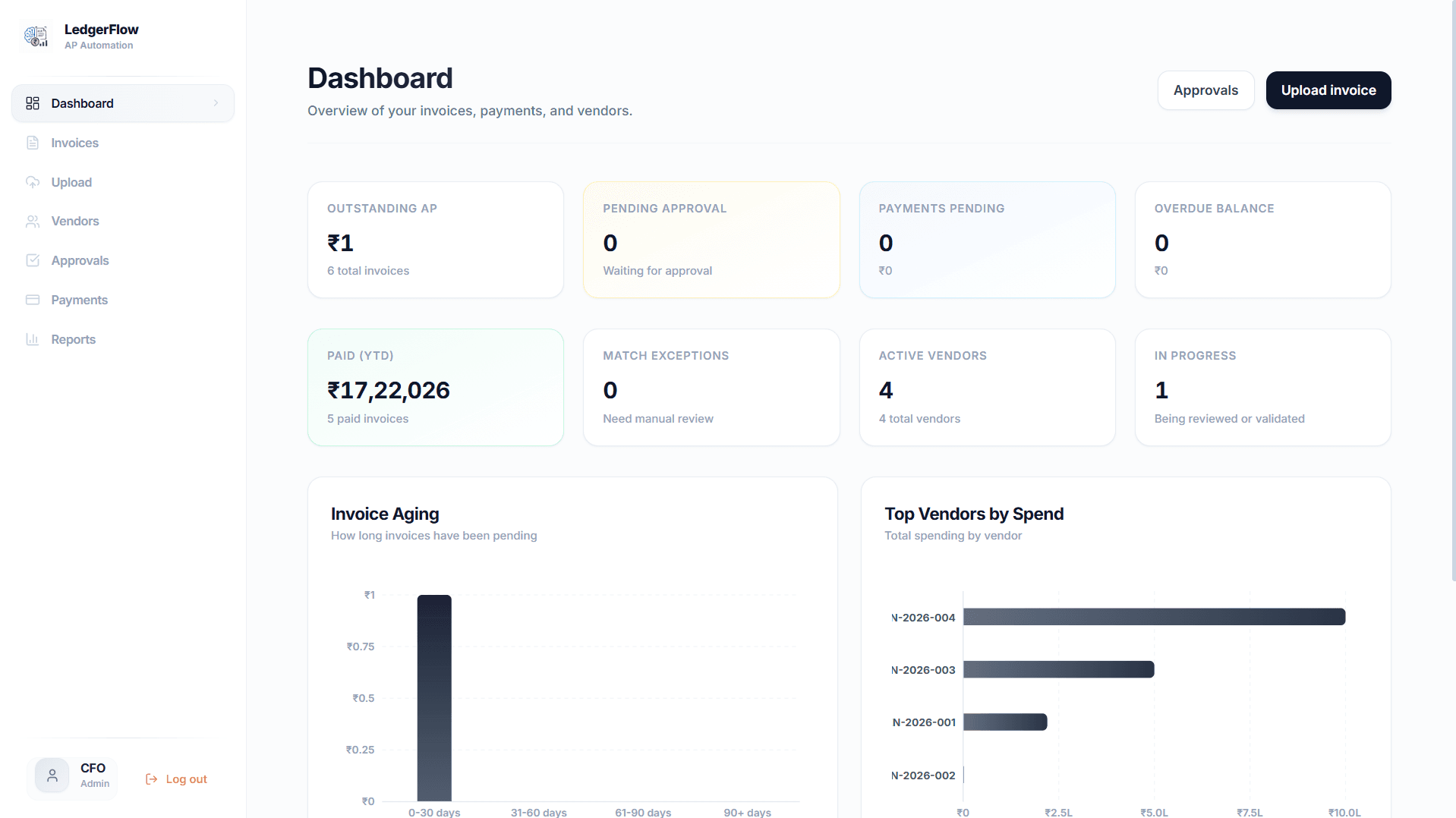This screenshot has width=1456, height=818.
Task: Click the Approvals button in header
Action: click(x=1205, y=90)
